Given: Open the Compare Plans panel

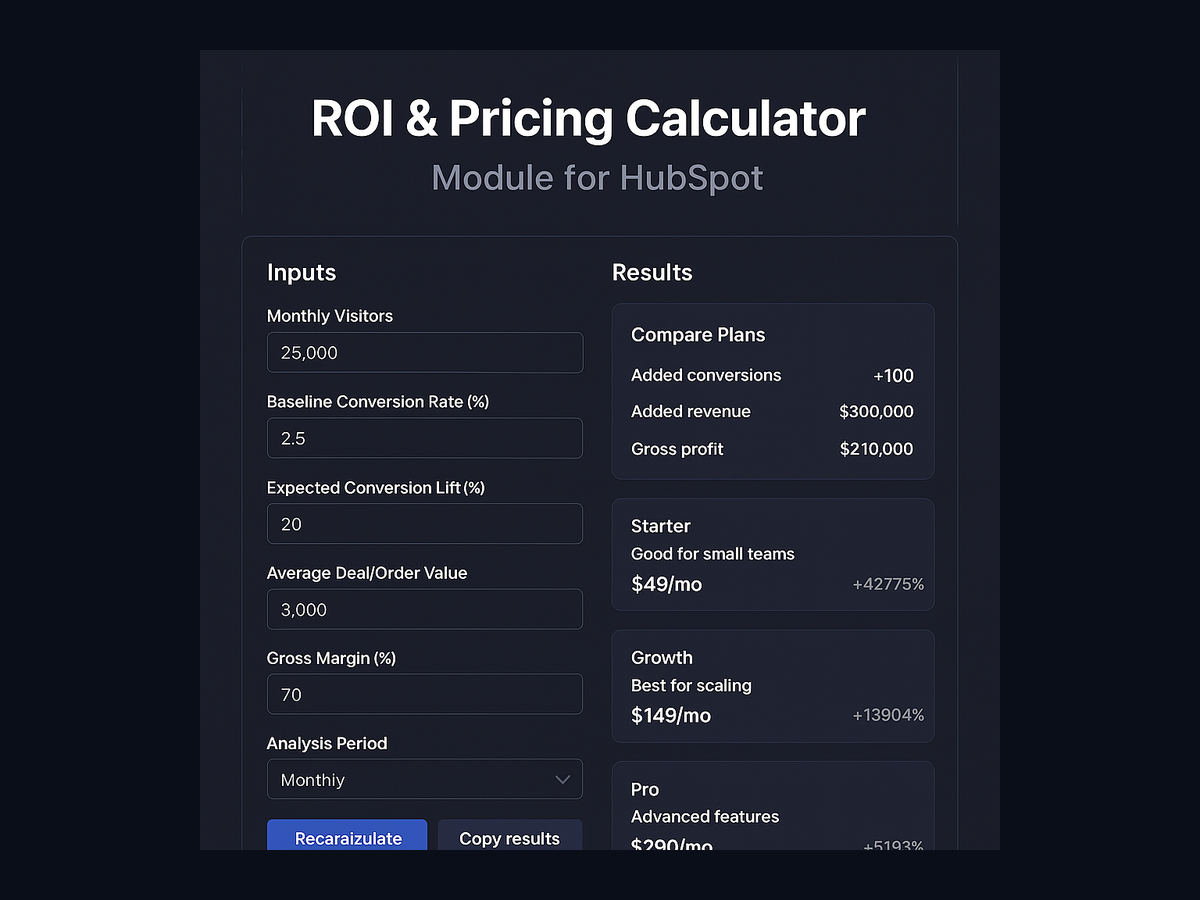Looking at the screenshot, I should pos(772,391).
